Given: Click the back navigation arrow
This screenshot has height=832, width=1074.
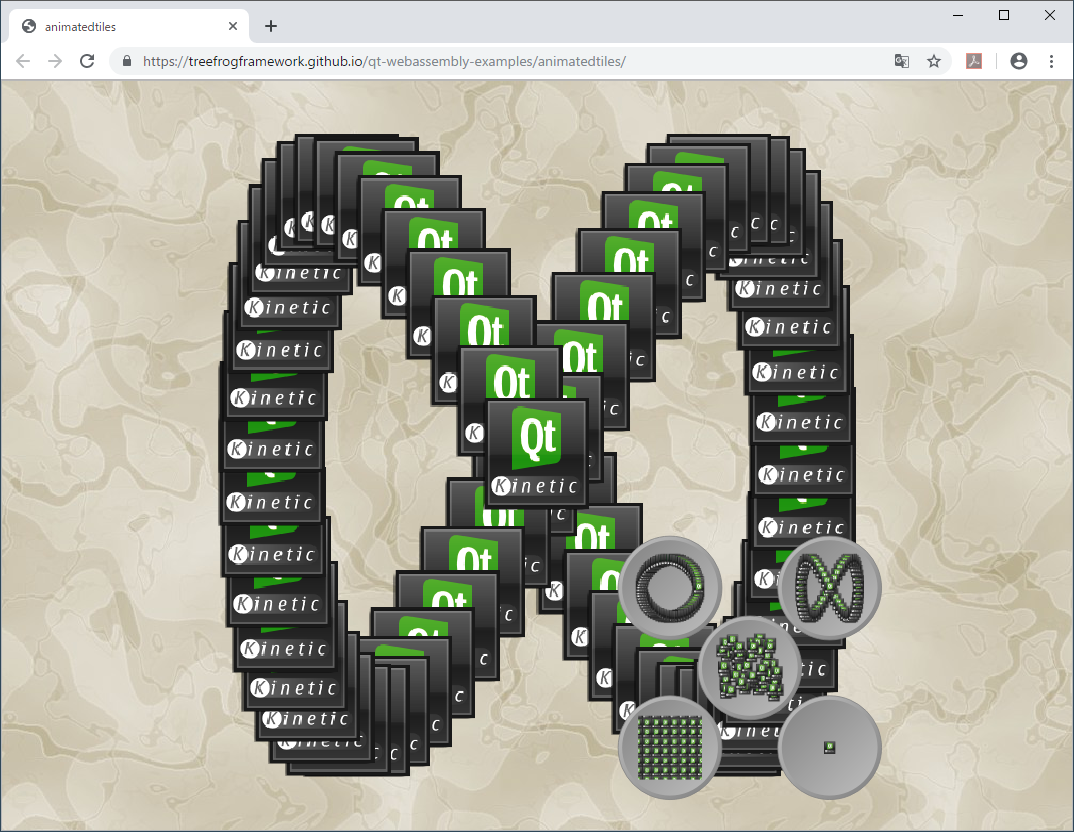Looking at the screenshot, I should coord(23,61).
